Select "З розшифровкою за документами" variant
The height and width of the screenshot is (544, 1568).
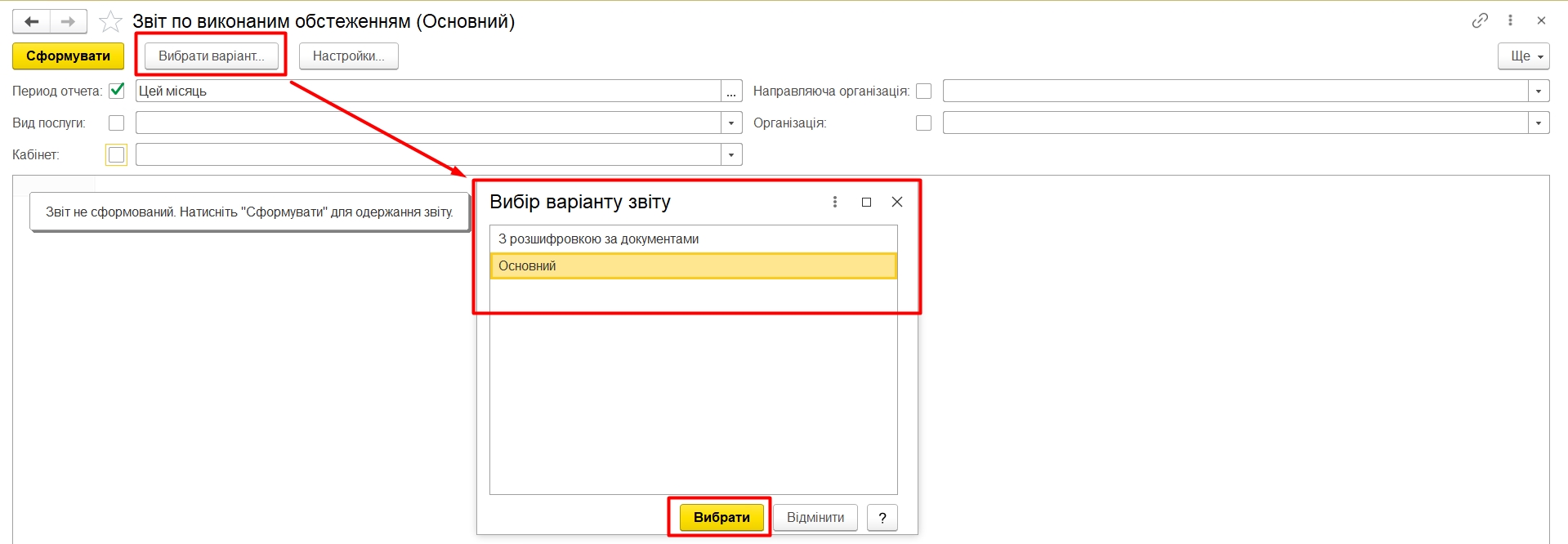click(x=599, y=239)
